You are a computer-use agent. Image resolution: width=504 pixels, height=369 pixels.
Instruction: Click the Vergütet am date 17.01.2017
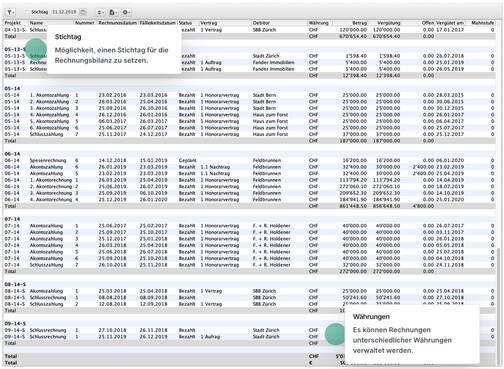(450, 30)
